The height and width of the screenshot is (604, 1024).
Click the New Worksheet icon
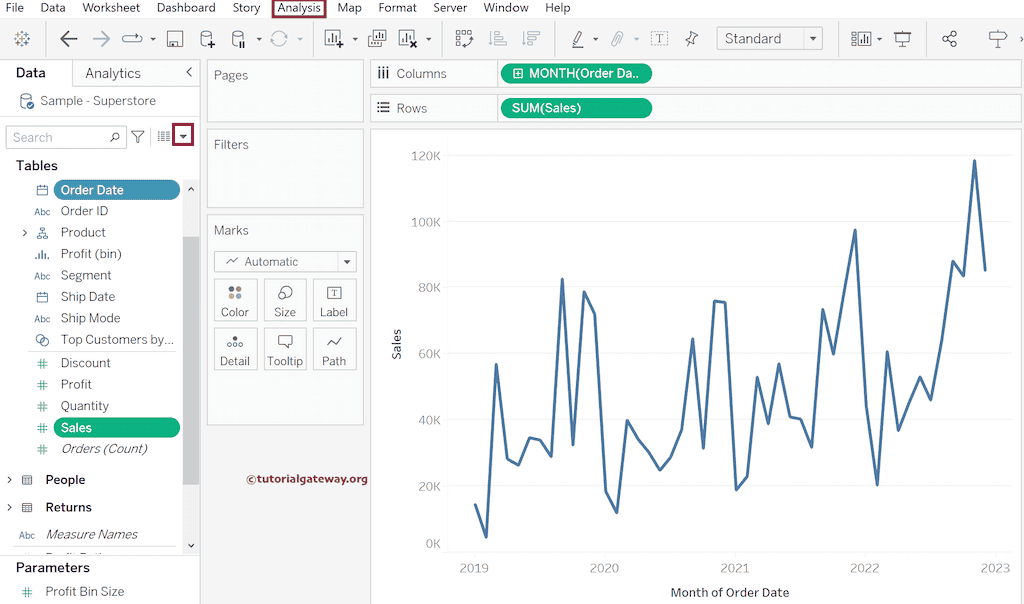[x=334, y=39]
